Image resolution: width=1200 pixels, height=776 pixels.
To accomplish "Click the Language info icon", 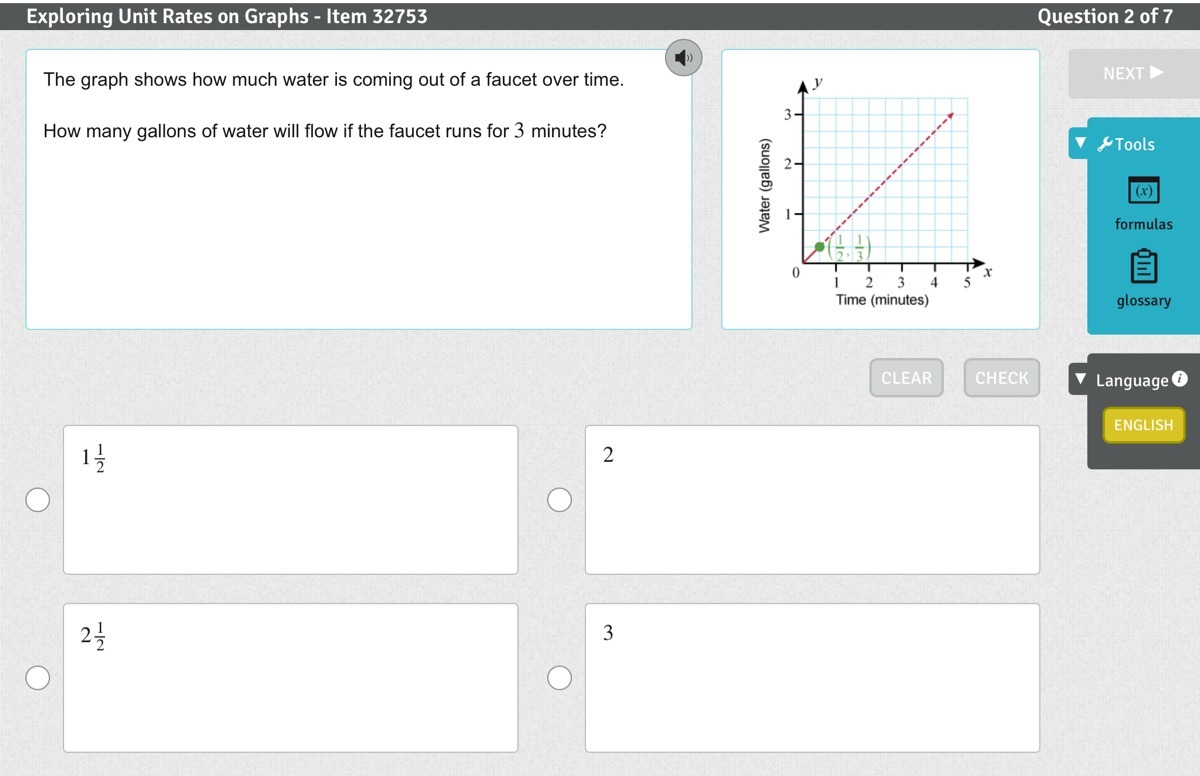I will click(1179, 379).
